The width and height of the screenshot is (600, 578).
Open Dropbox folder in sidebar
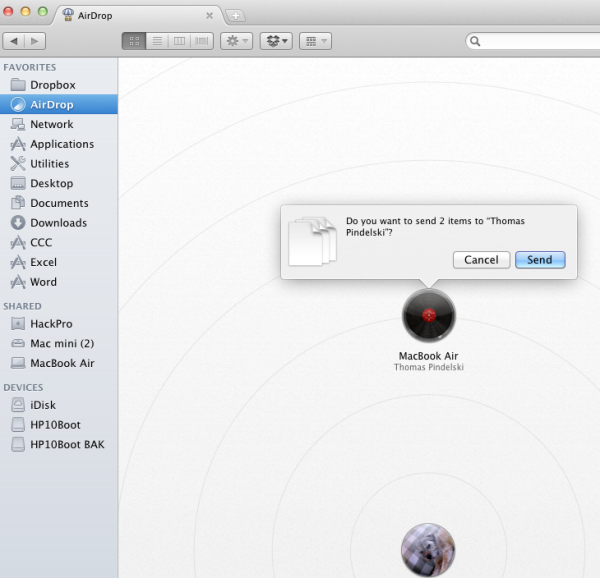[59, 85]
